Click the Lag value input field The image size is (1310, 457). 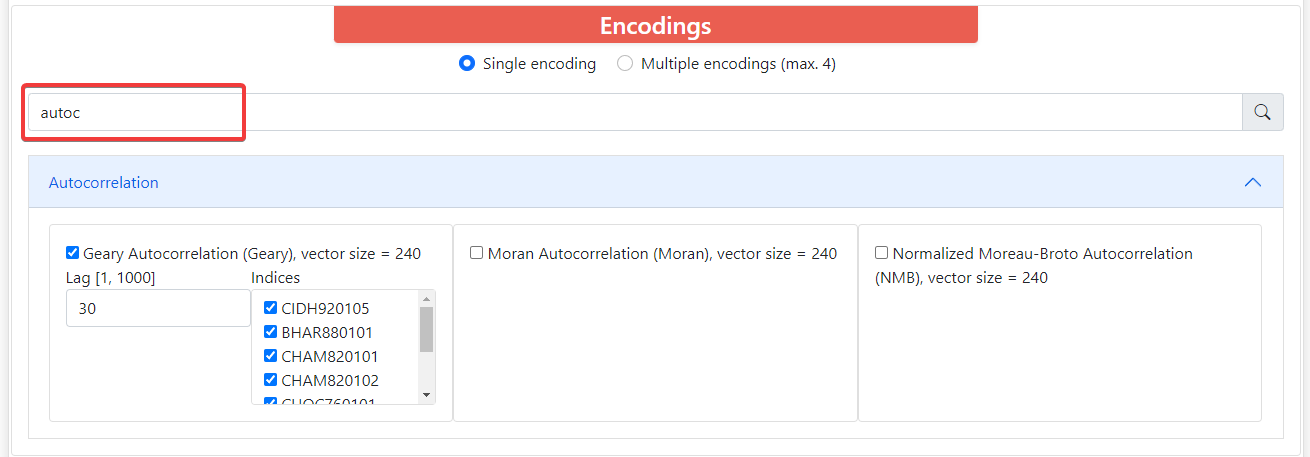[158, 309]
